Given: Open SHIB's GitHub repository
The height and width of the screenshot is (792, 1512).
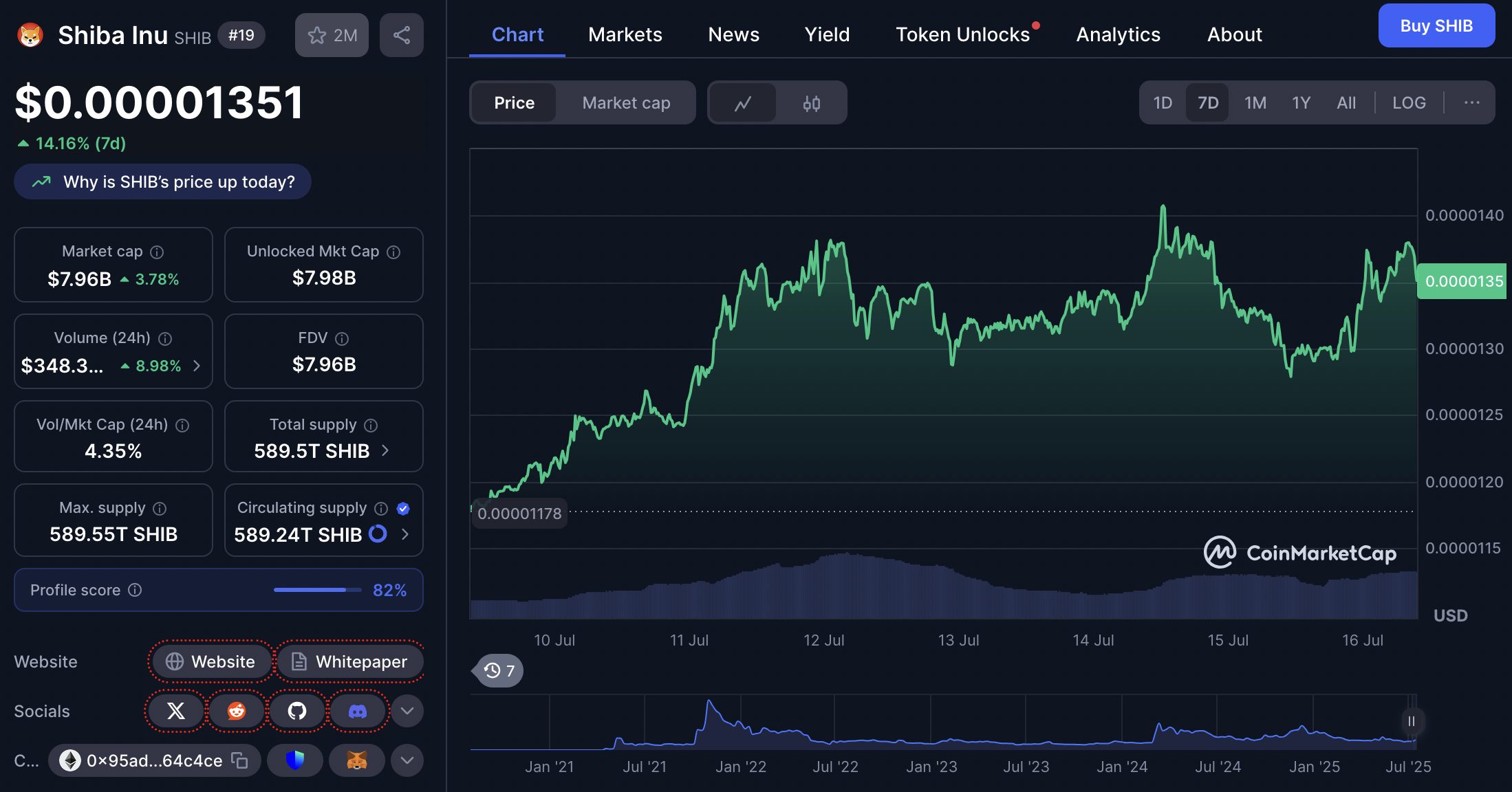Looking at the screenshot, I should (x=297, y=711).
